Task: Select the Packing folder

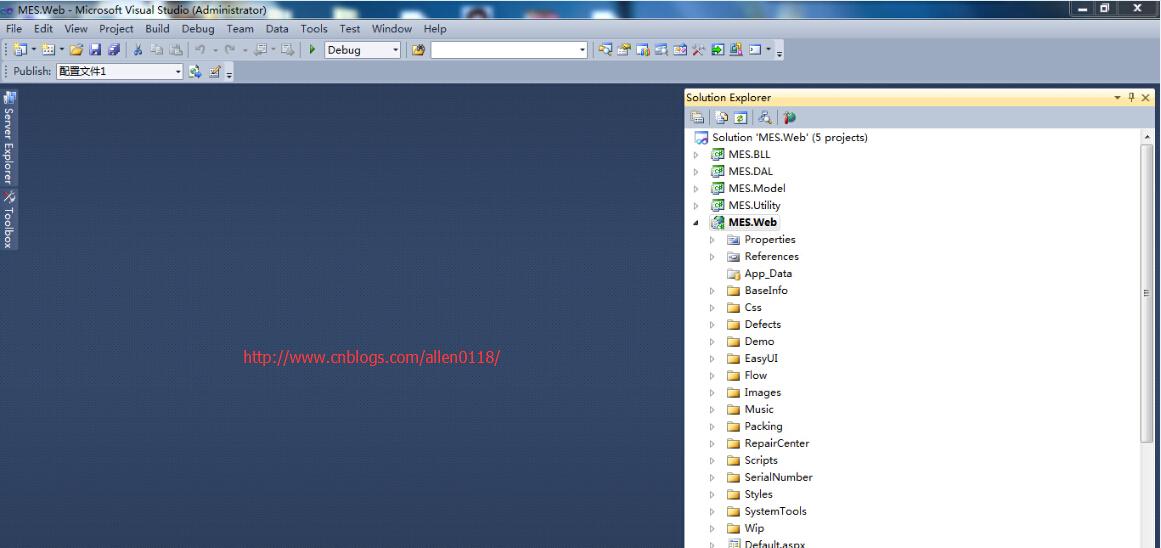Action: click(x=763, y=427)
